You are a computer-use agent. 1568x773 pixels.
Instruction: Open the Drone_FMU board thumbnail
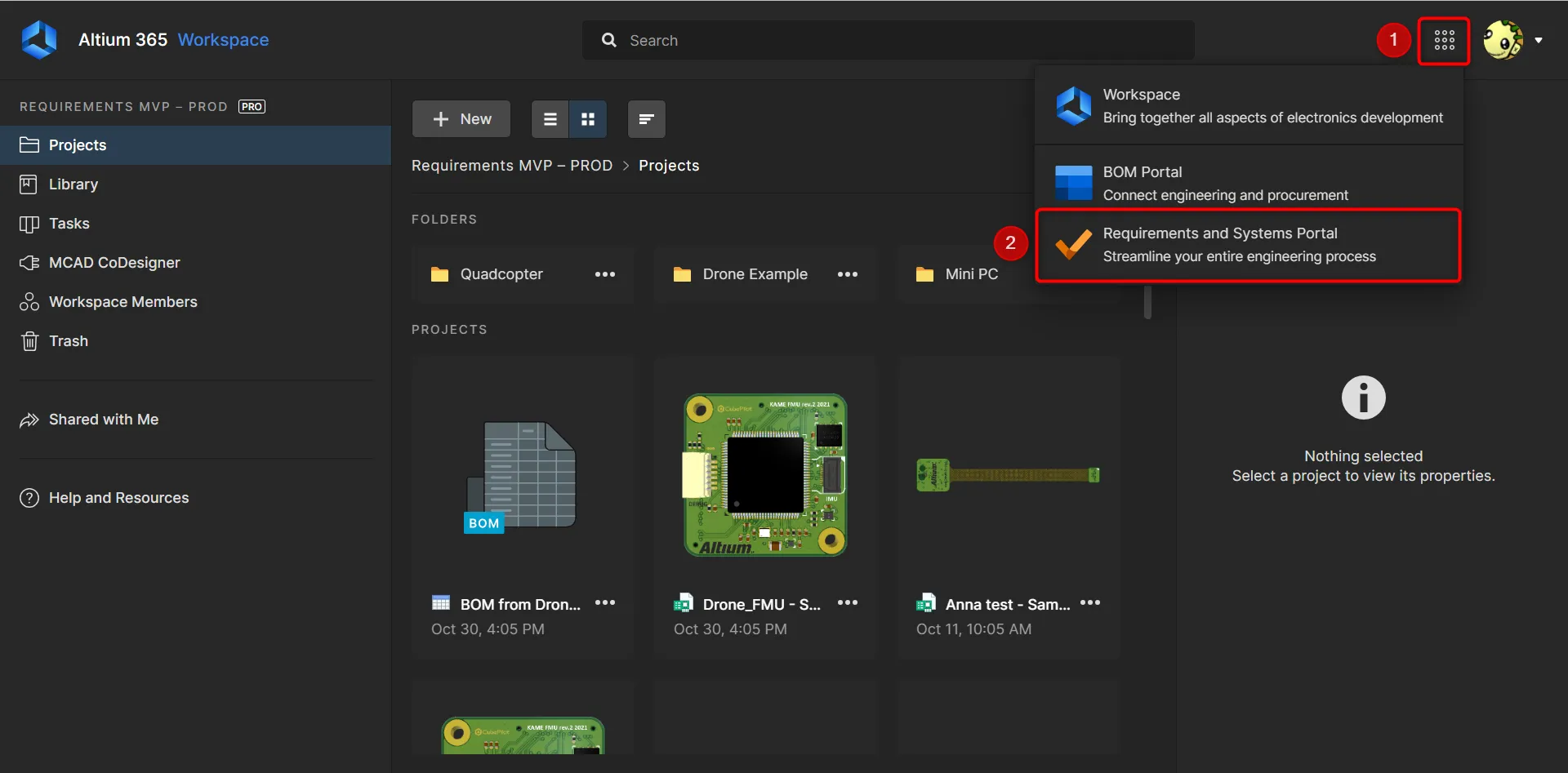(765, 475)
